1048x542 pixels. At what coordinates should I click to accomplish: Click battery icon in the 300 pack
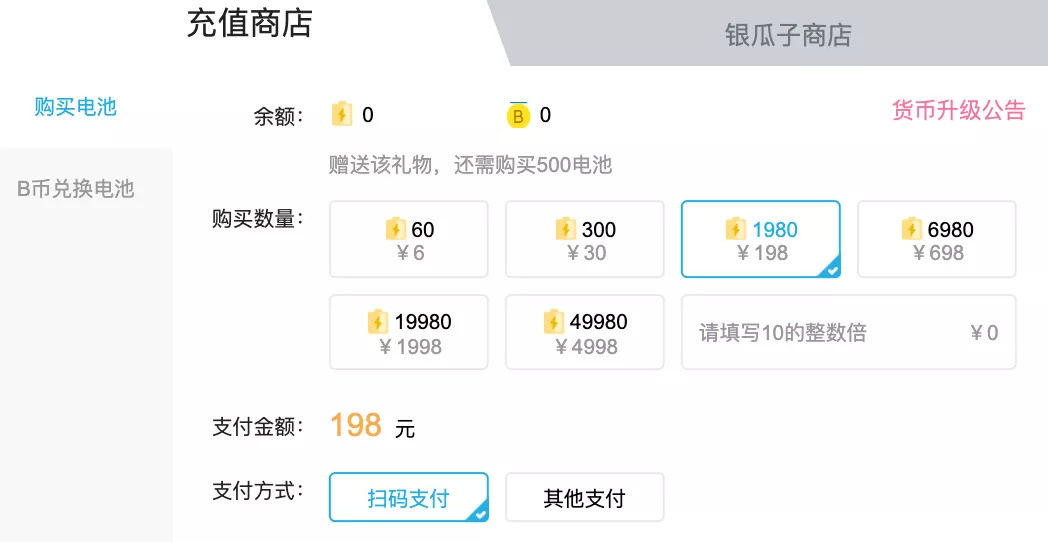[x=567, y=229]
